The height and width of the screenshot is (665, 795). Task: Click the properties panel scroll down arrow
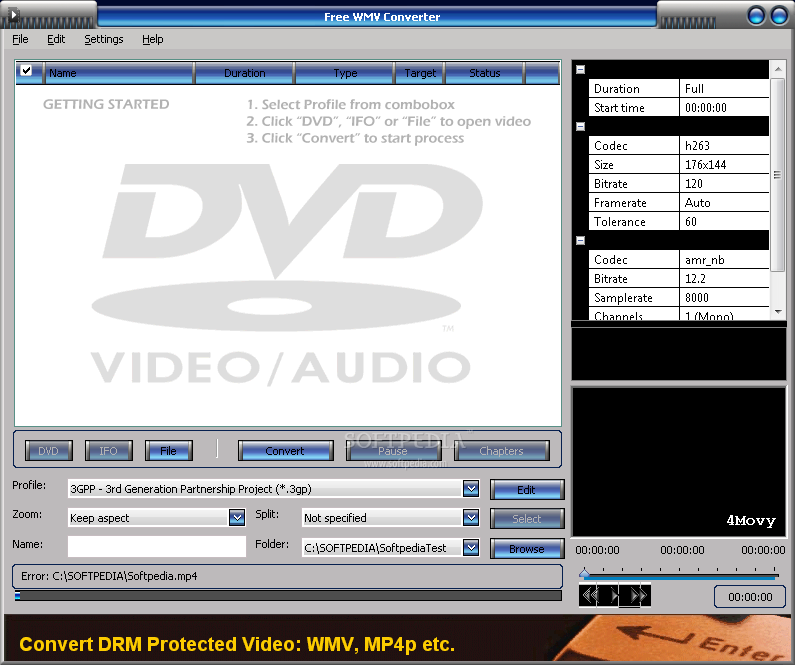tap(778, 312)
